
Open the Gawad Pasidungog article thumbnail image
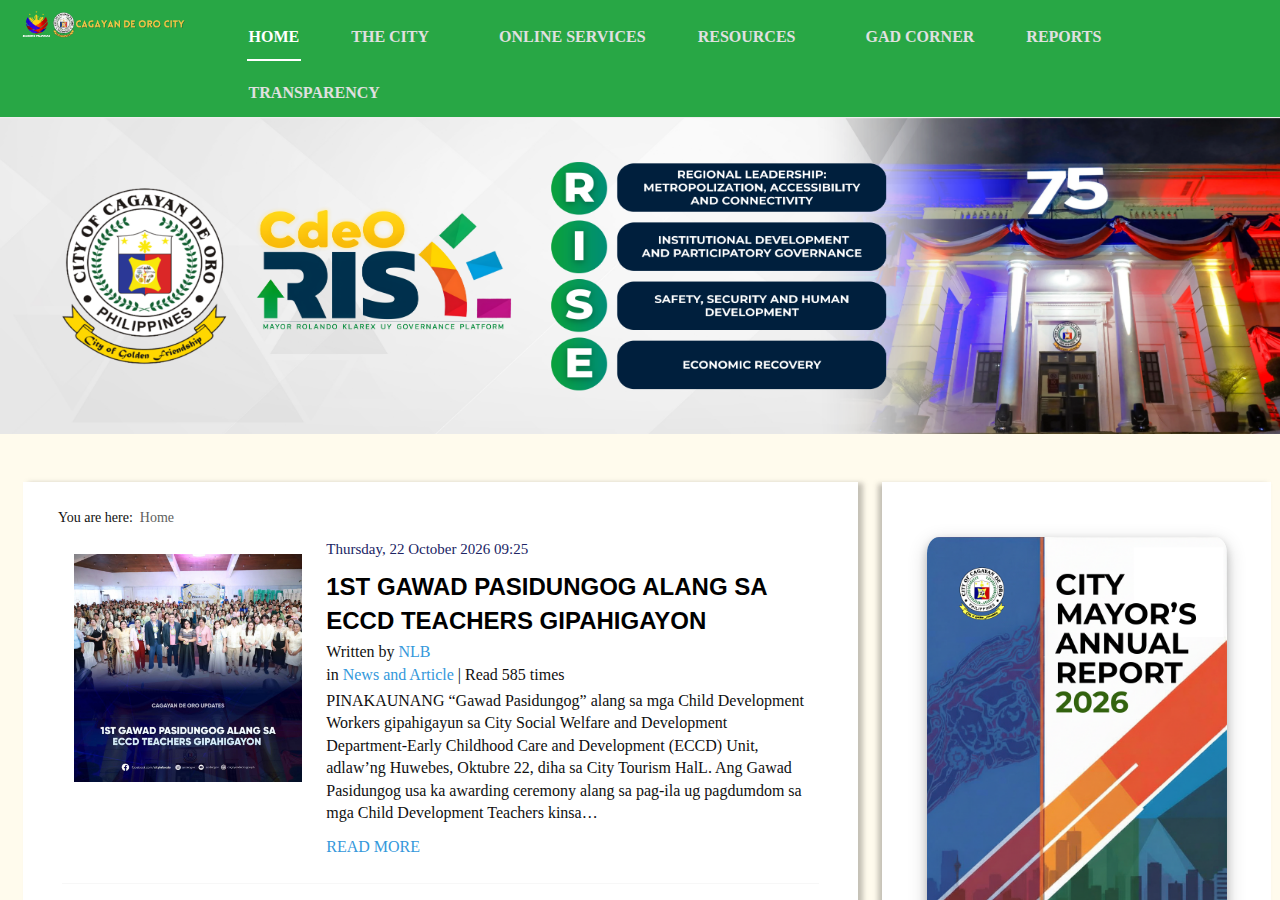pos(188,668)
